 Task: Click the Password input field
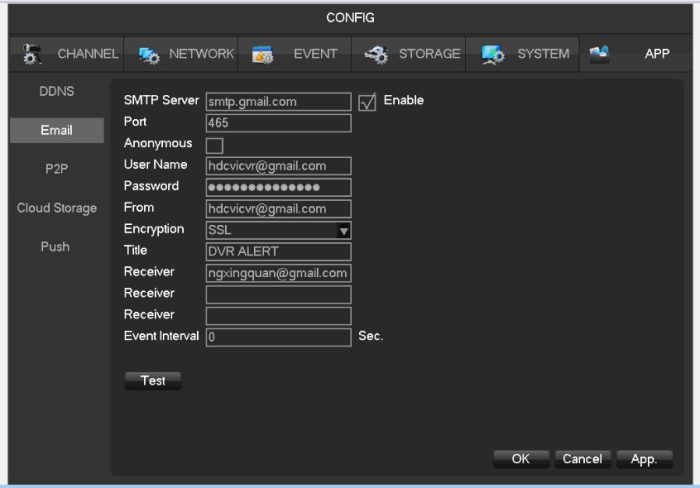click(x=278, y=188)
